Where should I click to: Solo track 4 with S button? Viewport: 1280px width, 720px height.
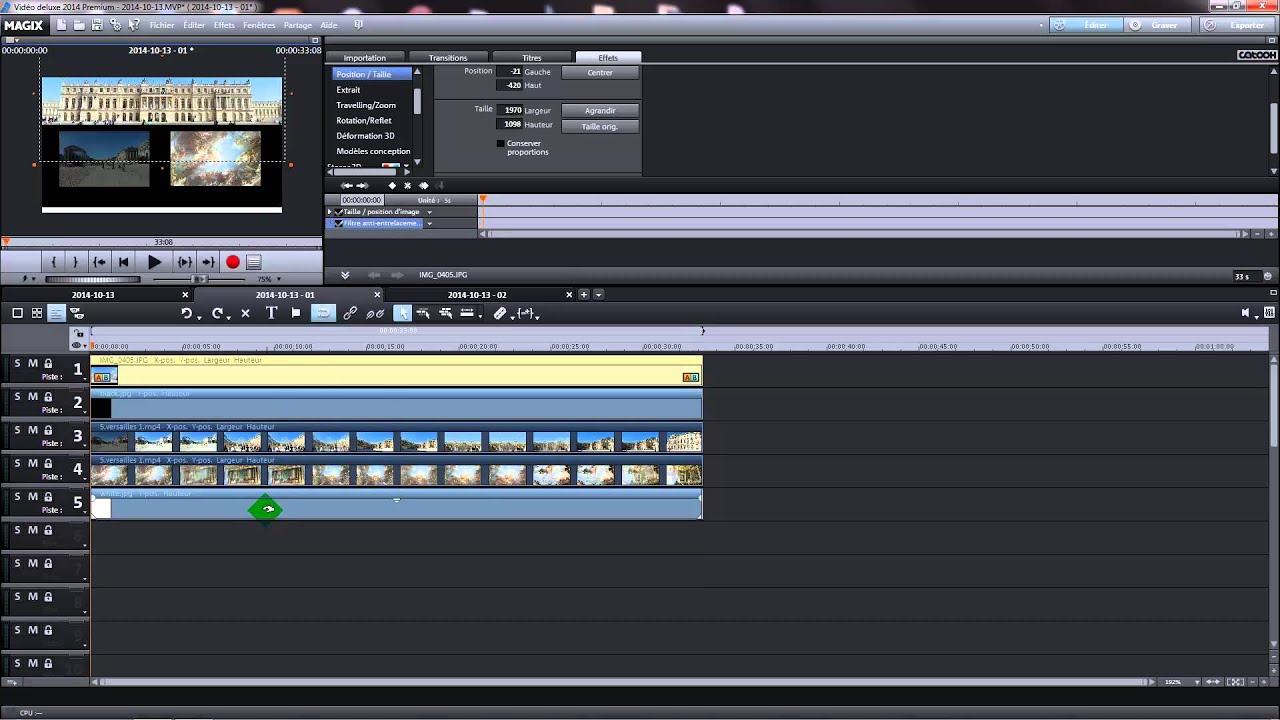coord(17,463)
